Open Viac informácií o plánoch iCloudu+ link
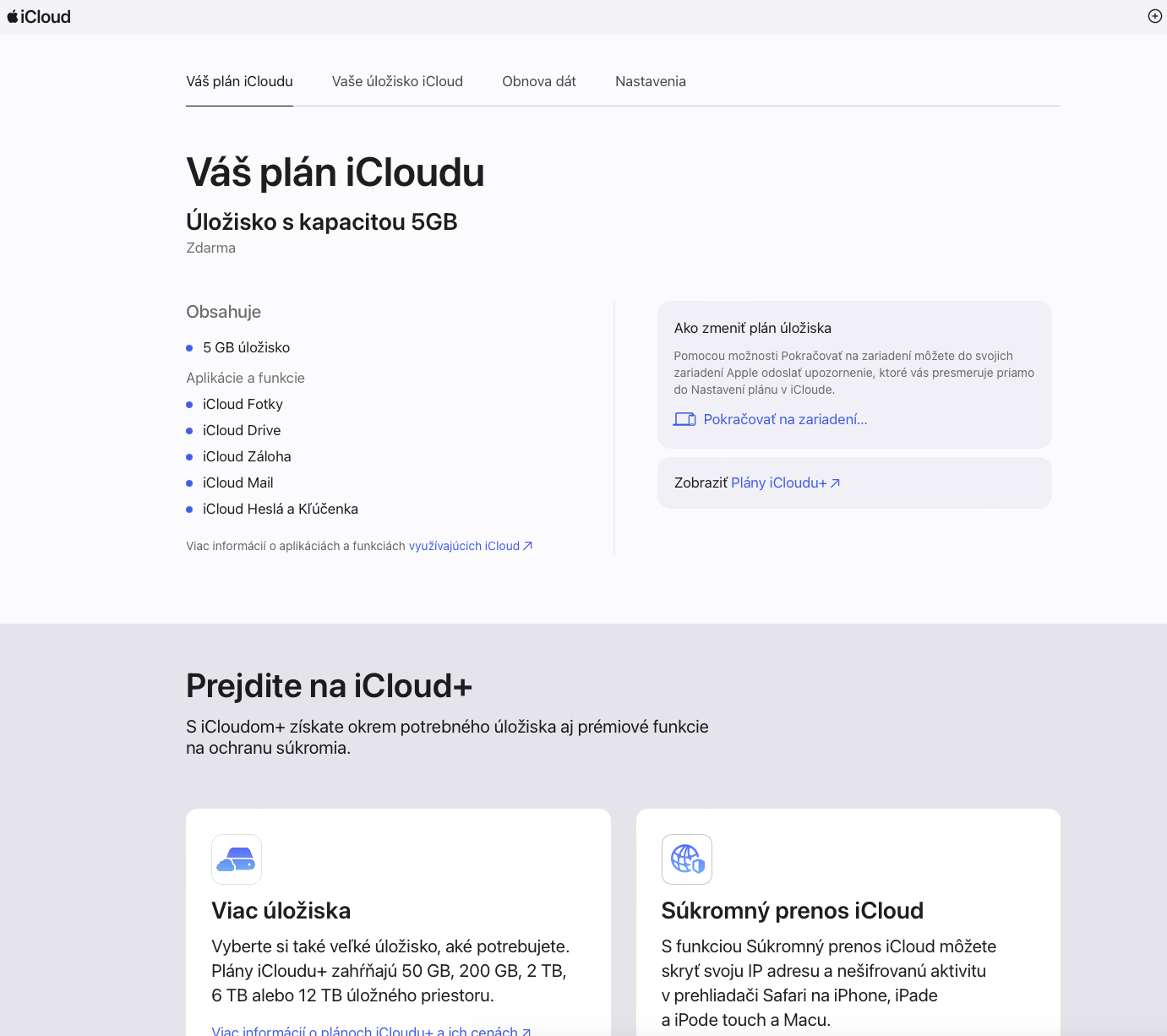The height and width of the screenshot is (1036, 1167). 371,1030
